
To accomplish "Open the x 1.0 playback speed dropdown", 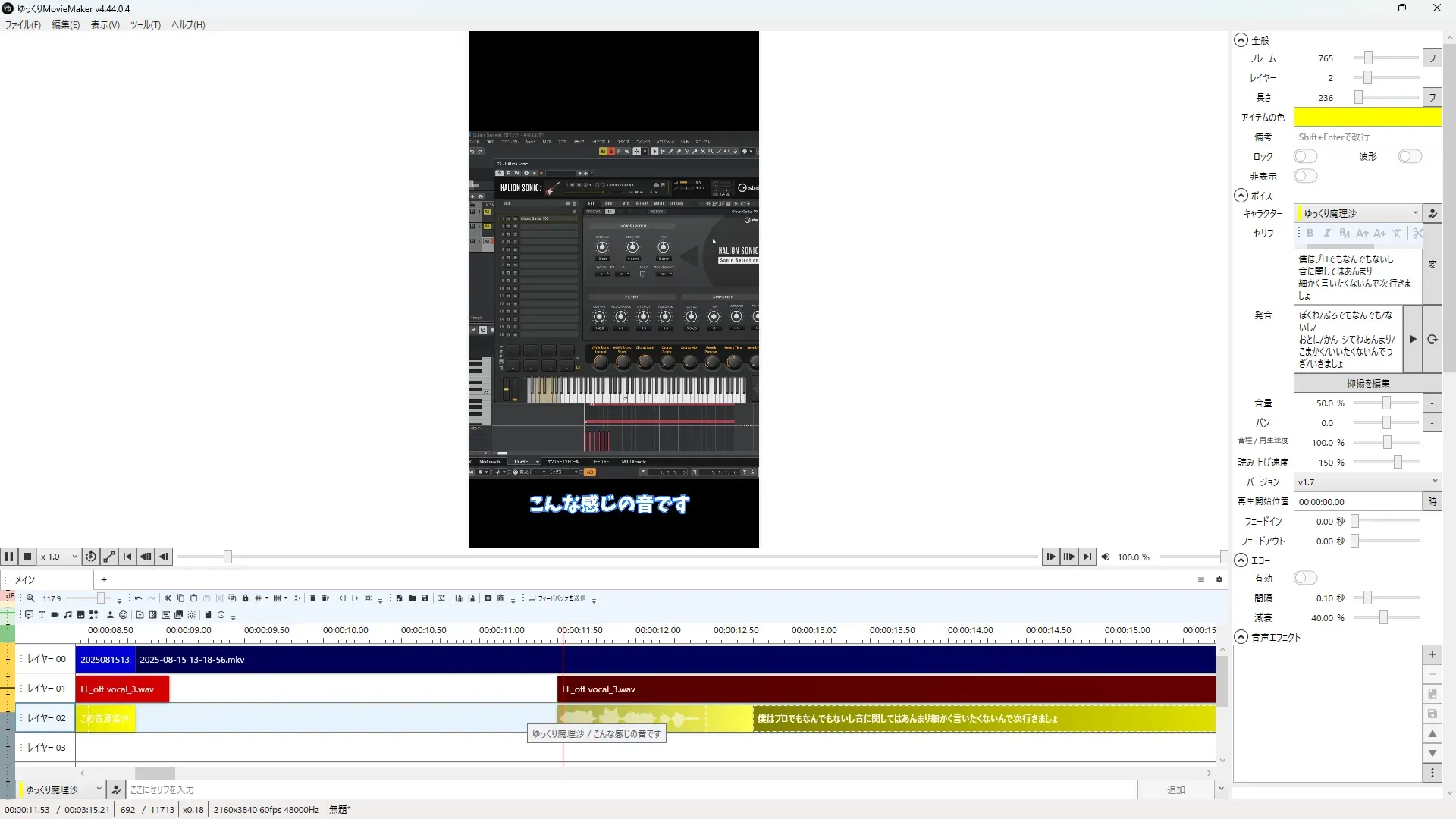I will tap(59, 557).
